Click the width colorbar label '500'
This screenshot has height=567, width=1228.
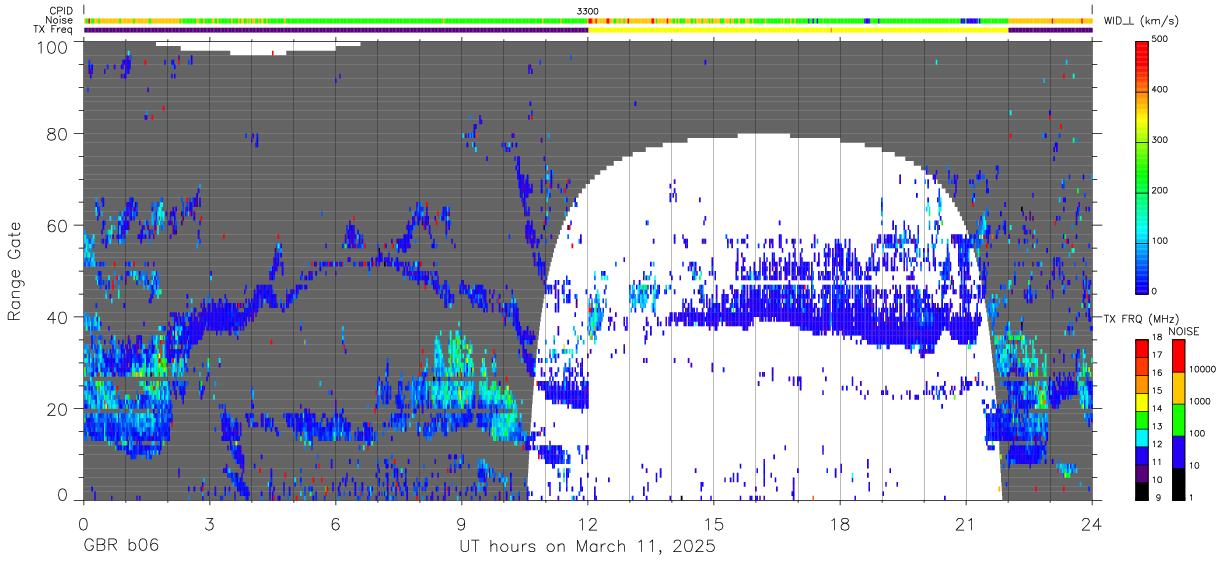(1162, 39)
